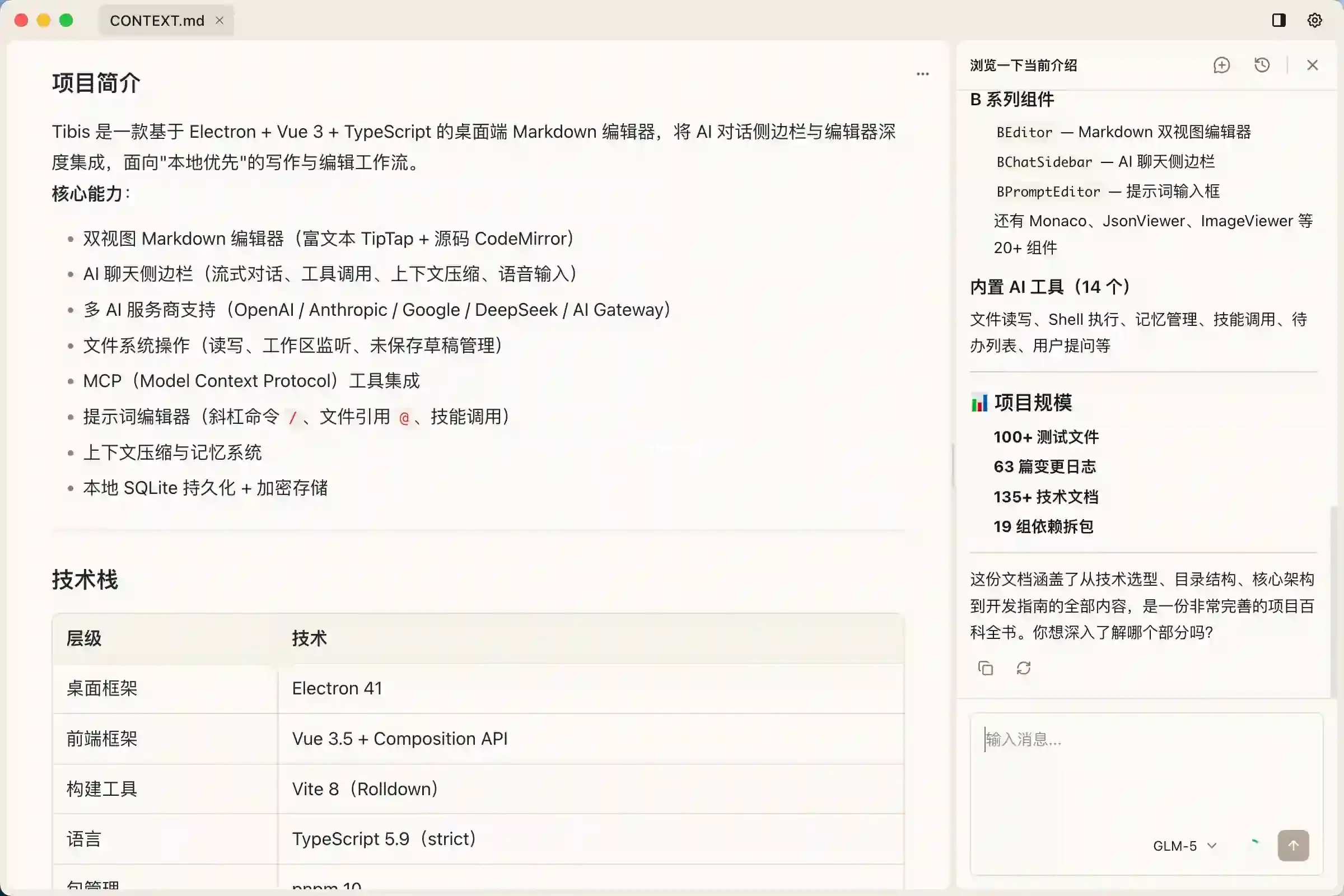Click the slash command inline code

[x=292, y=418]
